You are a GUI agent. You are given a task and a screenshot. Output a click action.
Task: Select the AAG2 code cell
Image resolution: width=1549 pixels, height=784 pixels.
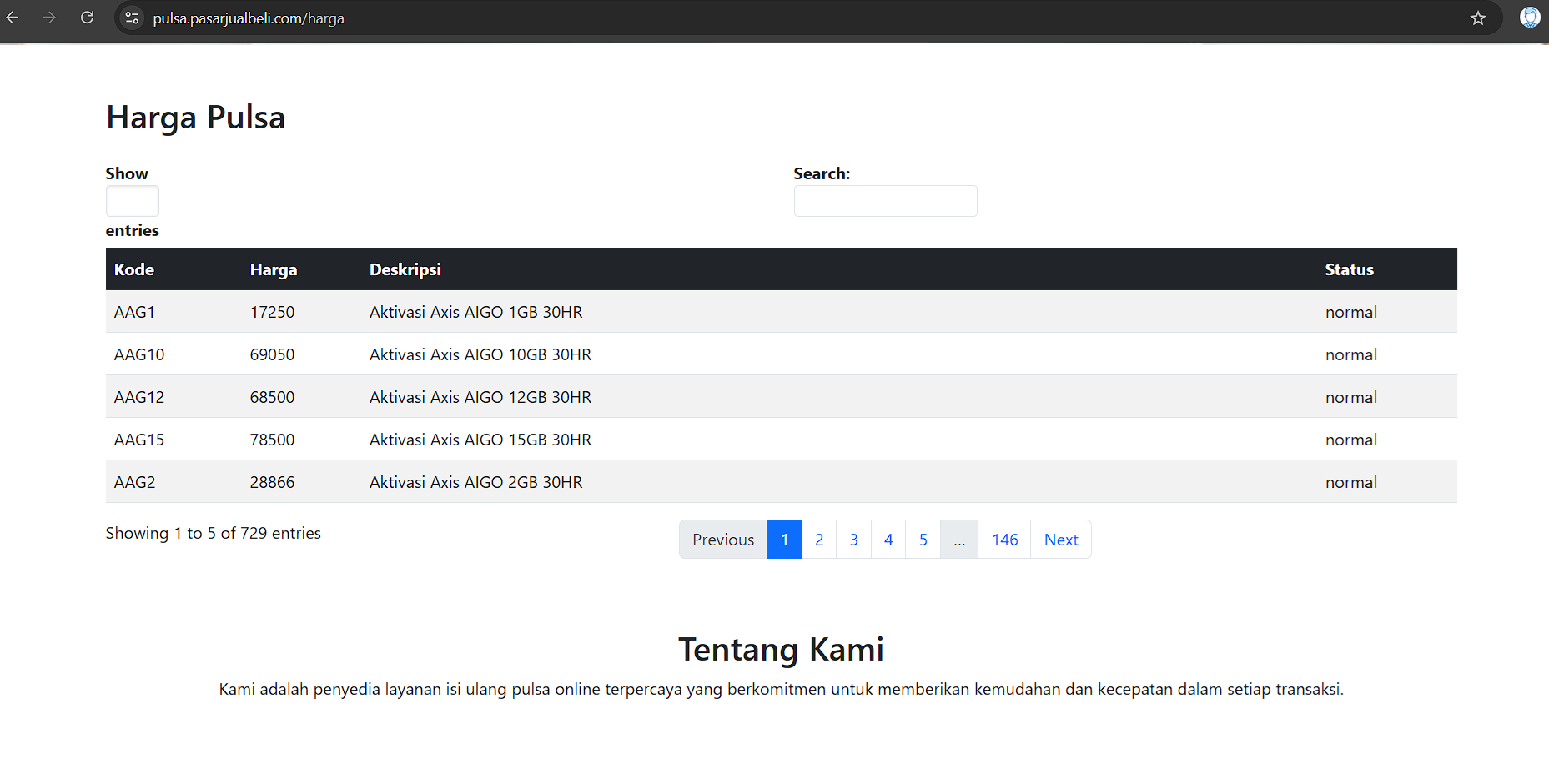pyautogui.click(x=135, y=482)
